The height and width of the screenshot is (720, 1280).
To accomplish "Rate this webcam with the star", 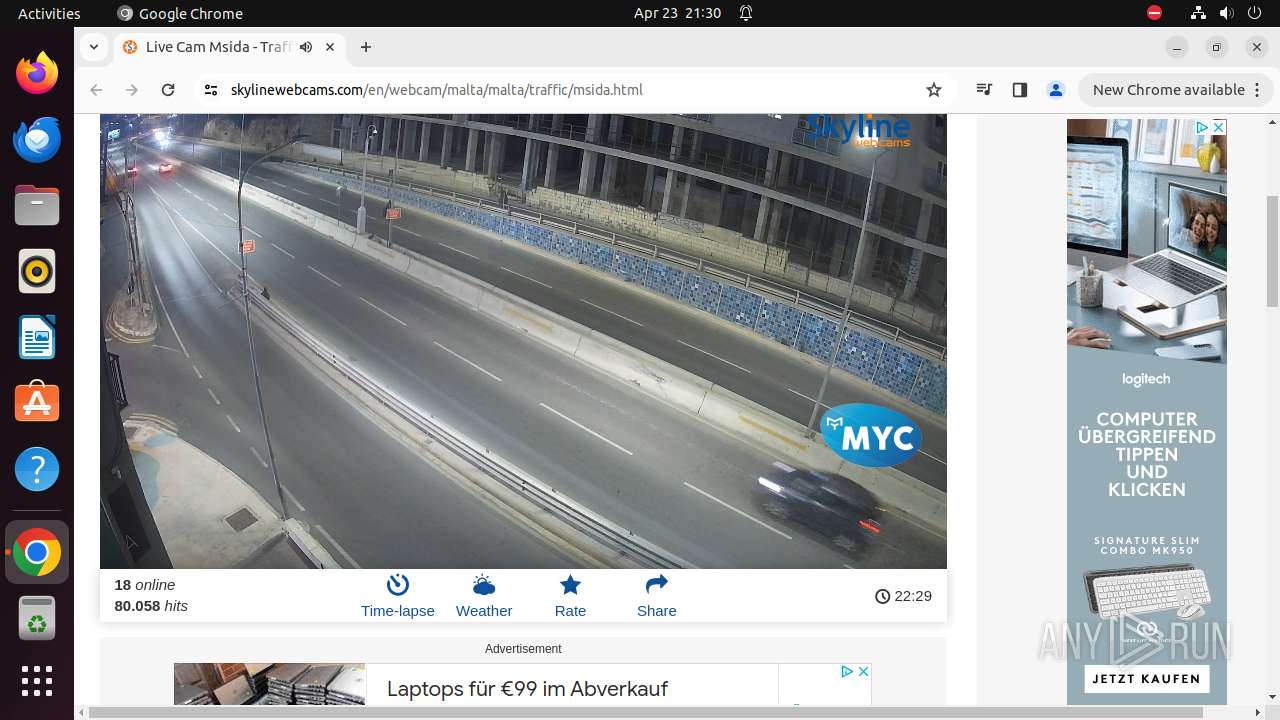I will (x=570, y=596).
